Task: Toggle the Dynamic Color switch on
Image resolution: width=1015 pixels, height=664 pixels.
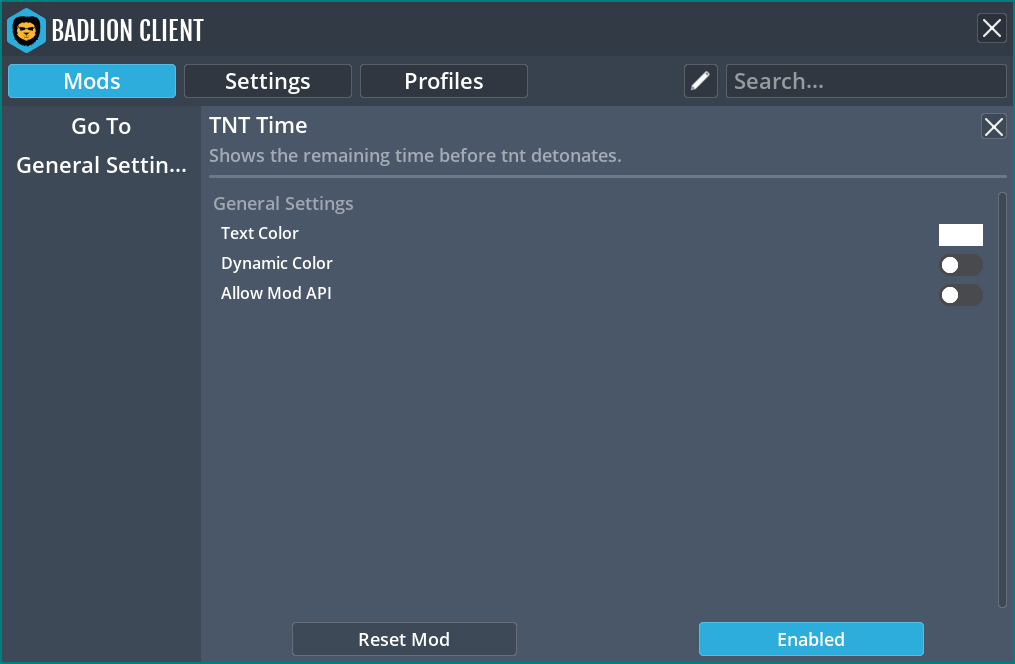Action: coord(961,264)
